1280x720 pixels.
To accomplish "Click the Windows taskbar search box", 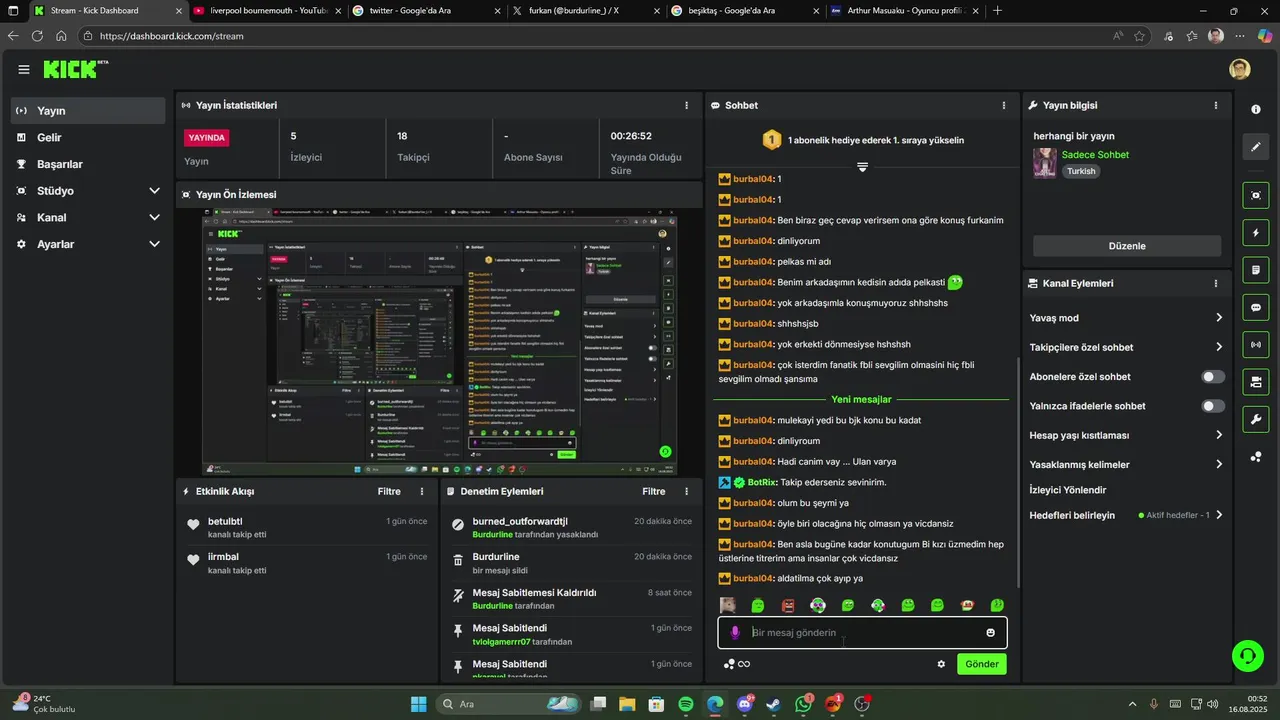I will (x=506, y=704).
